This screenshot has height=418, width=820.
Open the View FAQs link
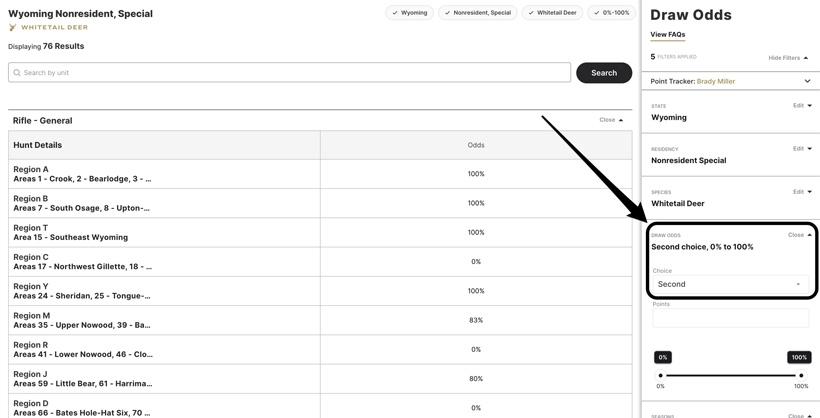tap(667, 35)
